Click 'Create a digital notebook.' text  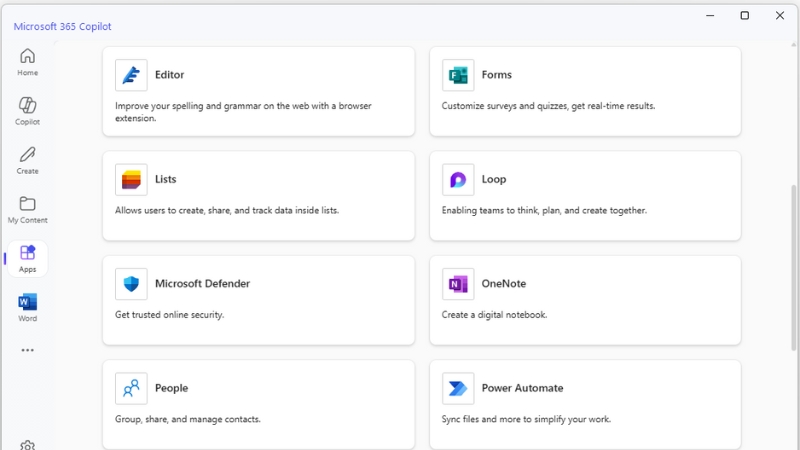click(x=494, y=315)
